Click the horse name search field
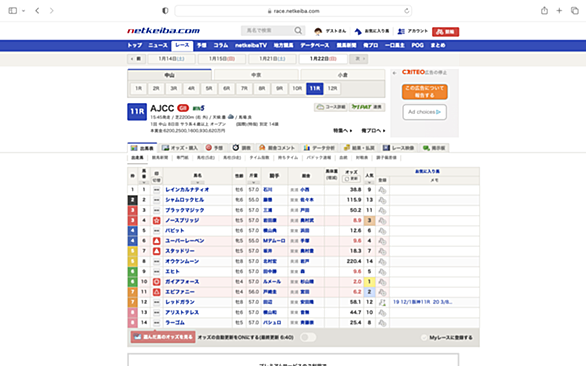This screenshot has width=586, height=366. click(268, 31)
